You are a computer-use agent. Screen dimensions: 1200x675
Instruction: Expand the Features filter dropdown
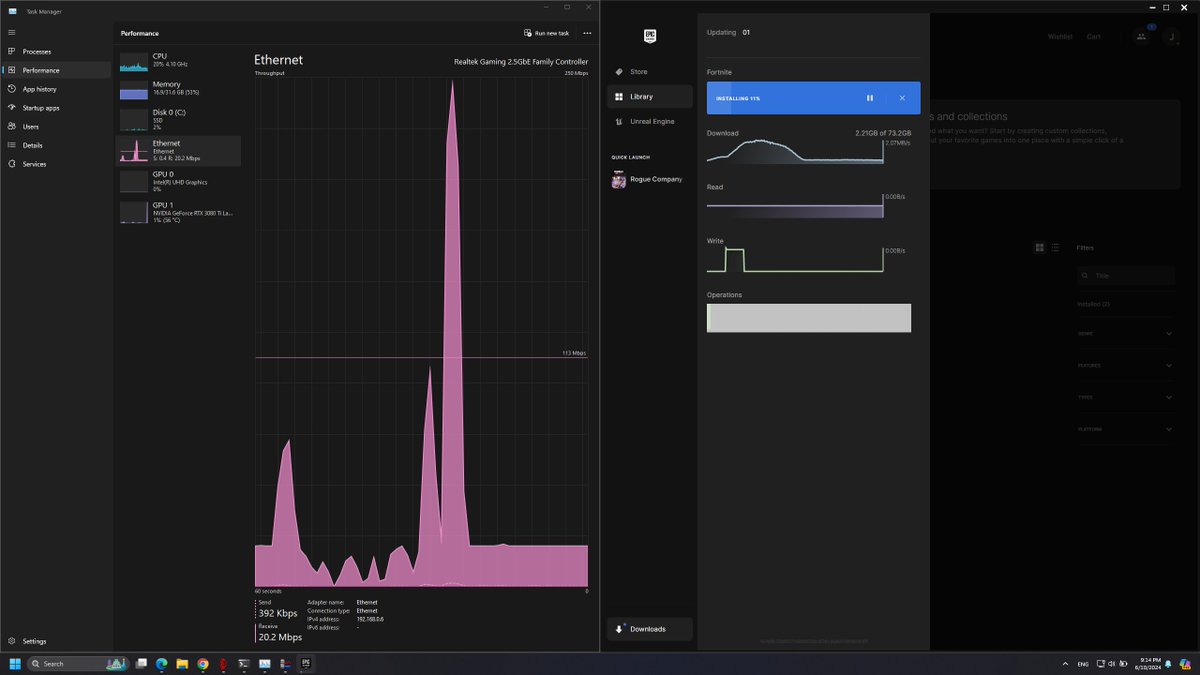1126,366
